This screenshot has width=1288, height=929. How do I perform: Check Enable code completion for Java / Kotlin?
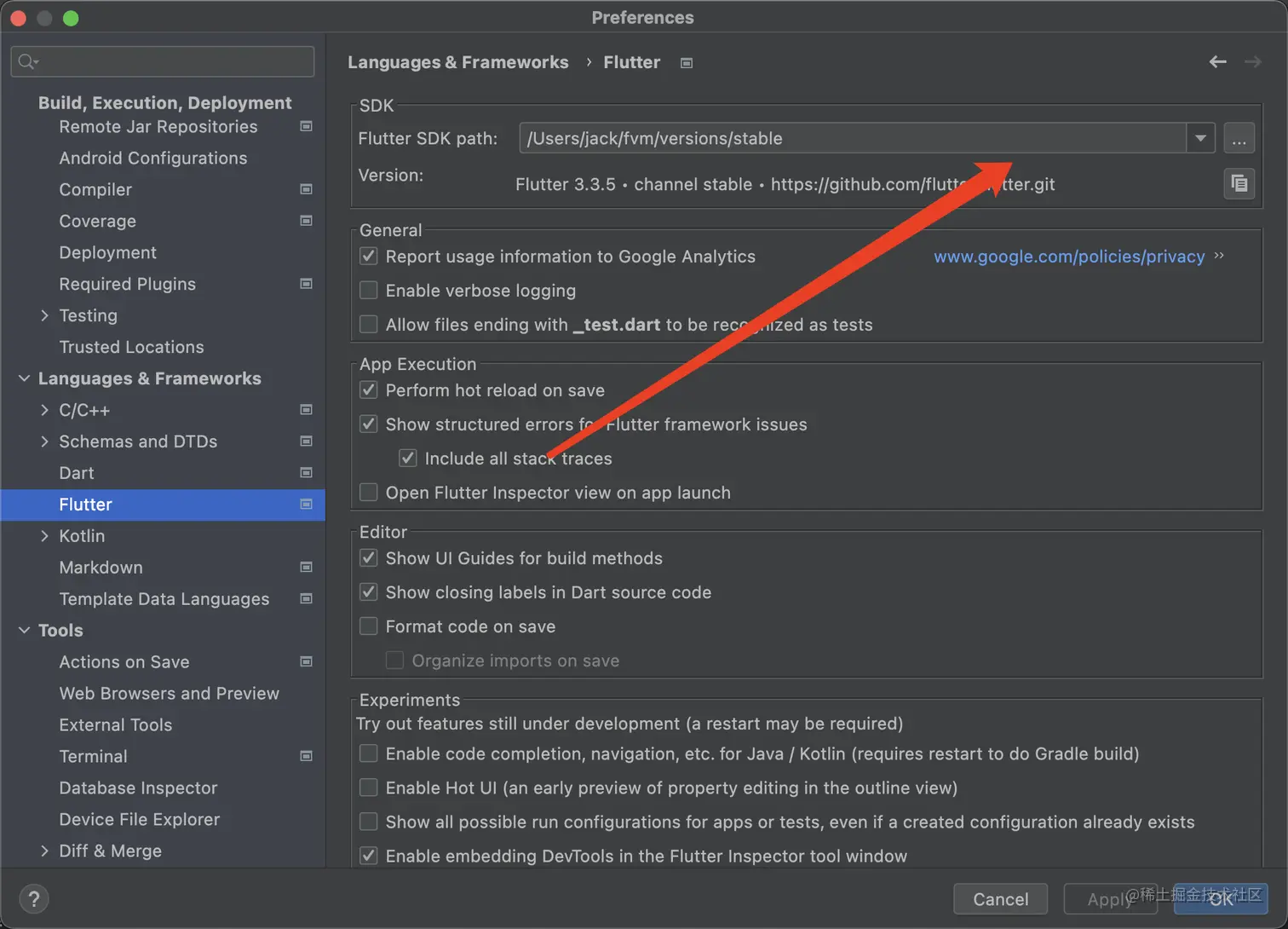tap(369, 753)
